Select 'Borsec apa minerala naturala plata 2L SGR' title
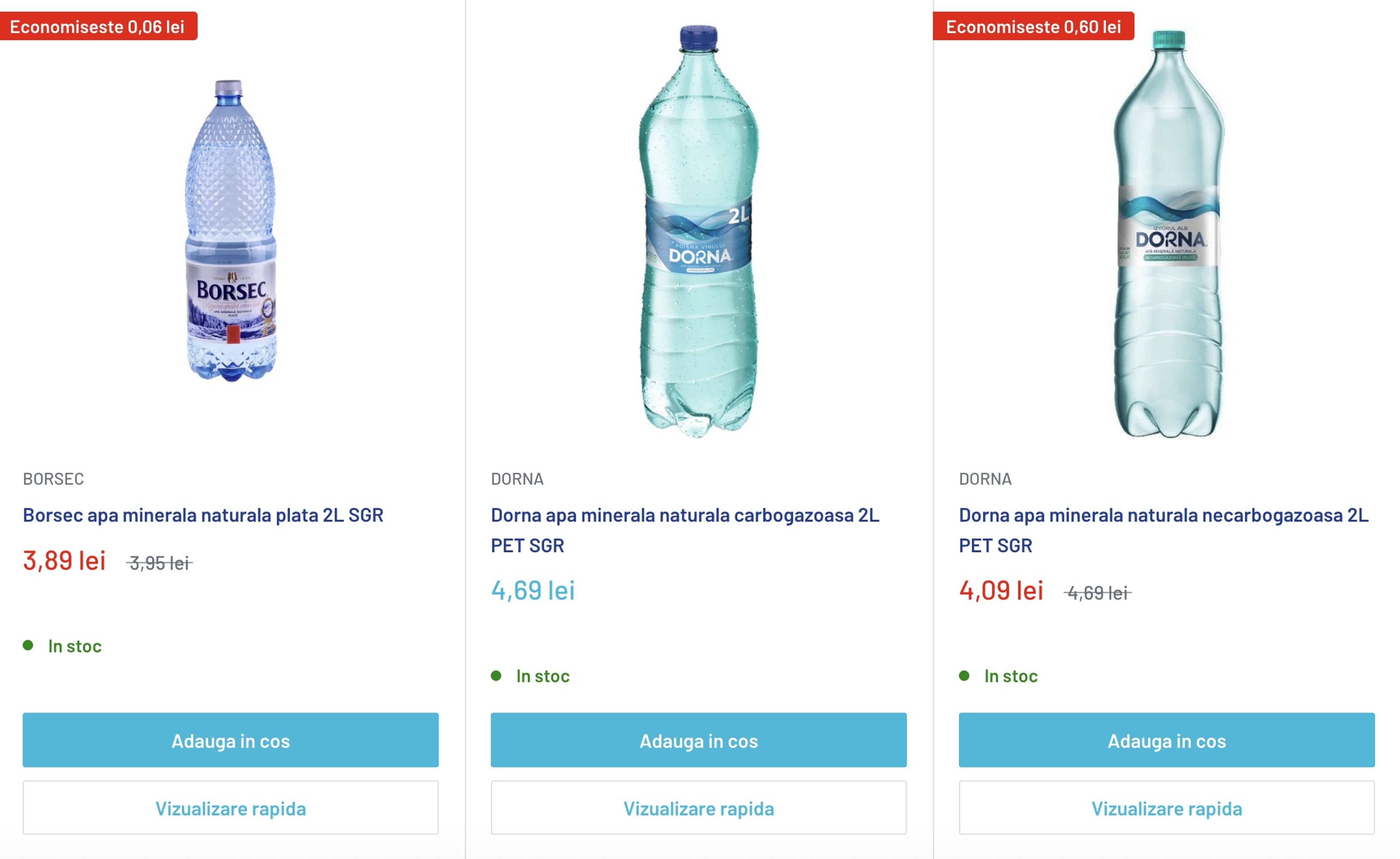This screenshot has width=1400, height=859. point(203,515)
